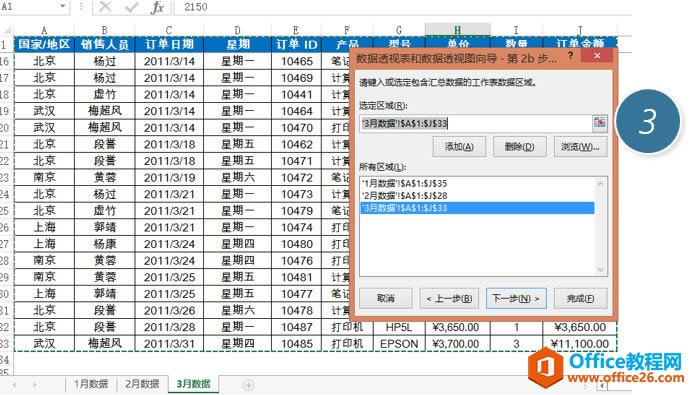Image resolution: width=691 pixels, height=395 pixels.
Task: Close the pivot table wizard dialog
Action: click(597, 56)
